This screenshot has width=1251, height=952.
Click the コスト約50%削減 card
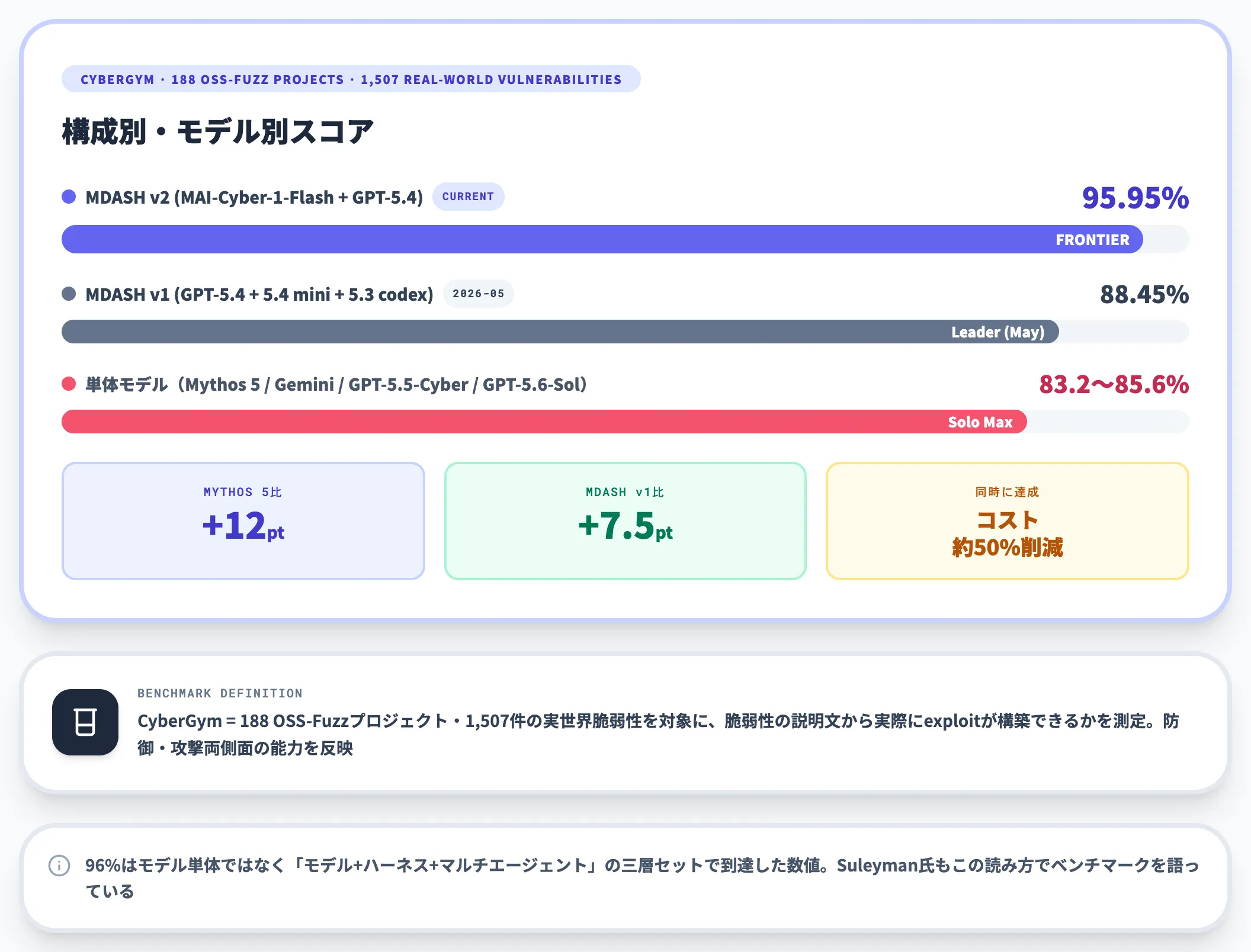click(1008, 521)
